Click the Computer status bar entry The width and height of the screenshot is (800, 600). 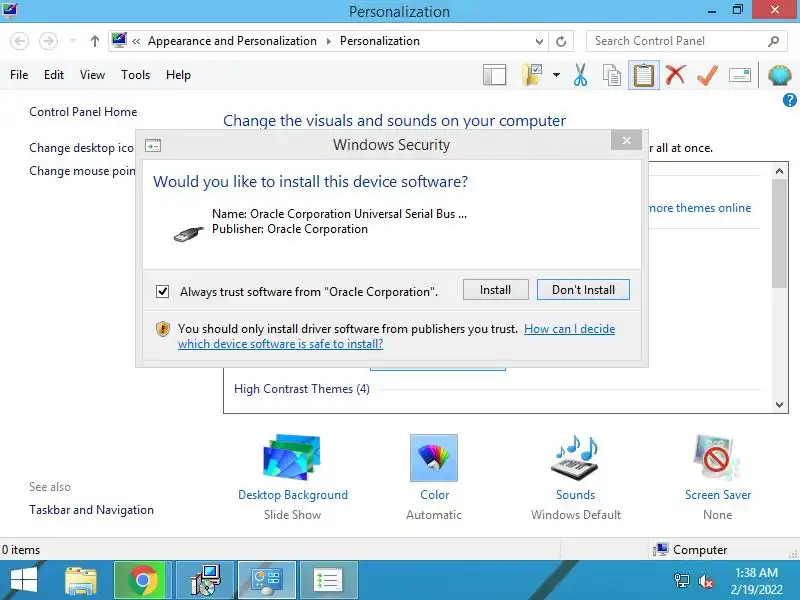click(690, 549)
